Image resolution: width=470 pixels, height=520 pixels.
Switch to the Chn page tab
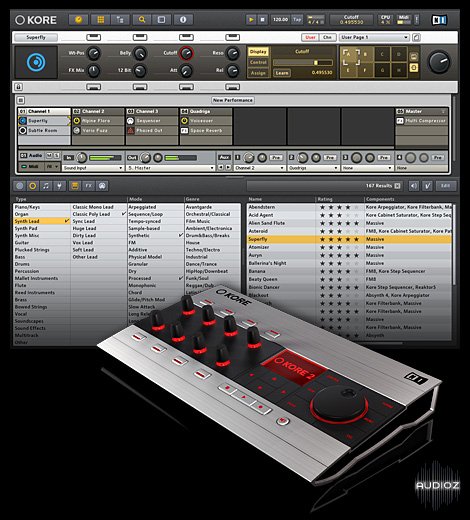click(327, 37)
